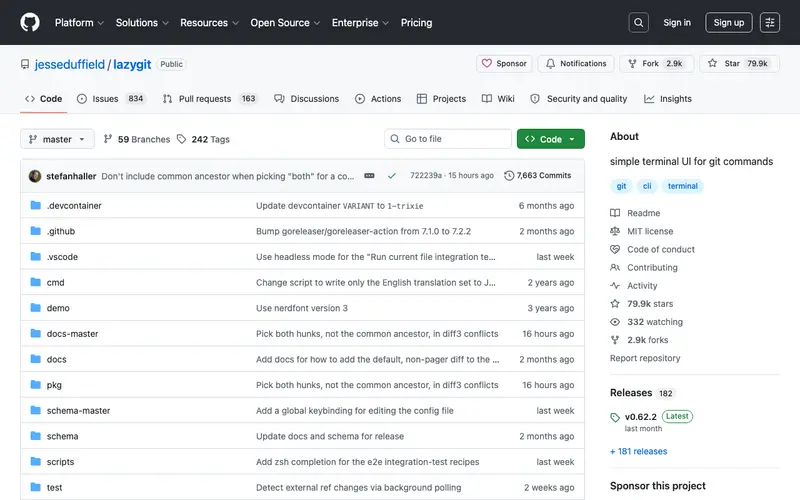Open the Platform dropdown menu
Viewport: 800px width, 500px height.
pyautogui.click(x=79, y=22)
